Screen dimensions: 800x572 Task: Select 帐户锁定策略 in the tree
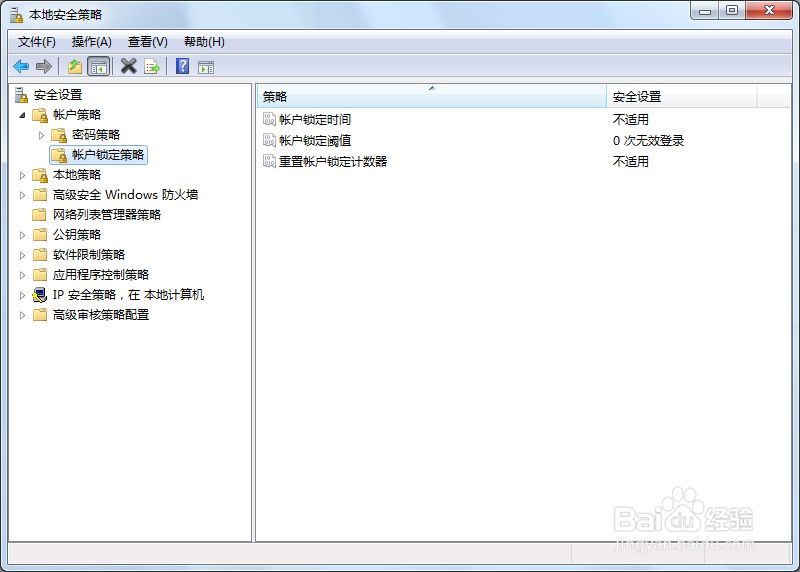(98, 155)
